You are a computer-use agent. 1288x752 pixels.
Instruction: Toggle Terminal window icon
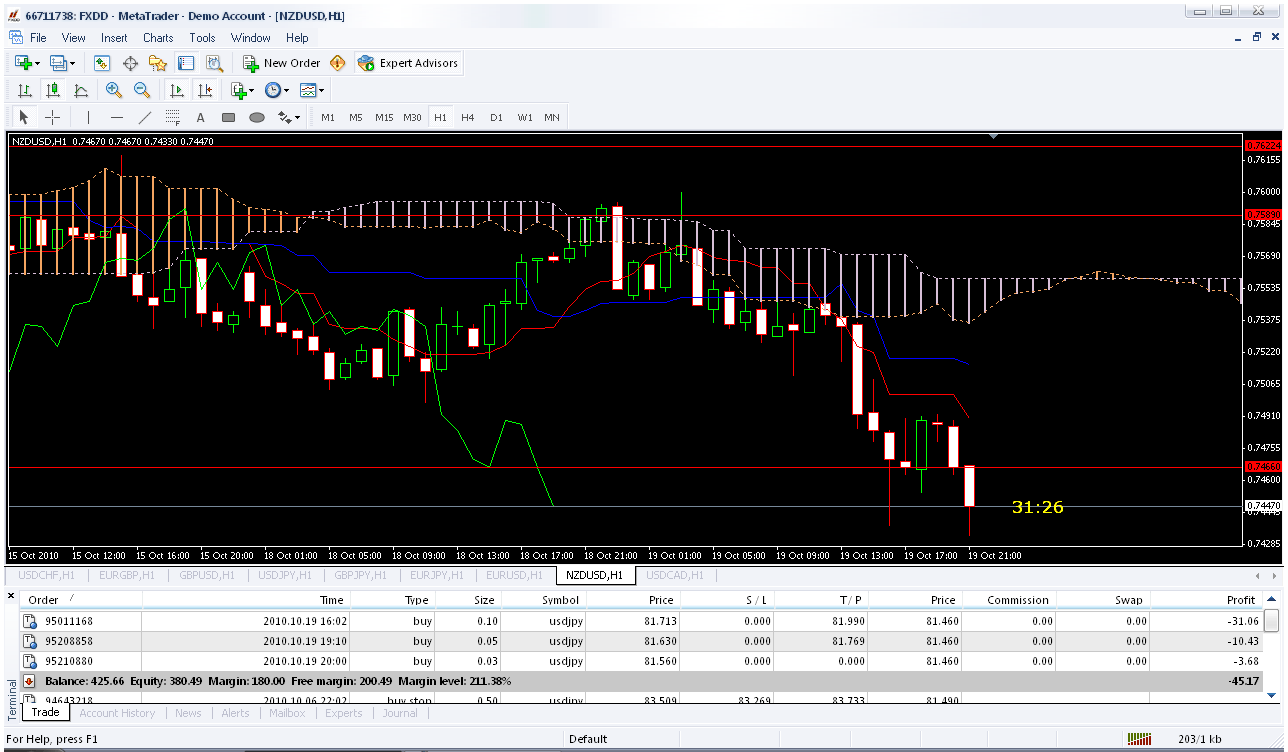point(186,63)
